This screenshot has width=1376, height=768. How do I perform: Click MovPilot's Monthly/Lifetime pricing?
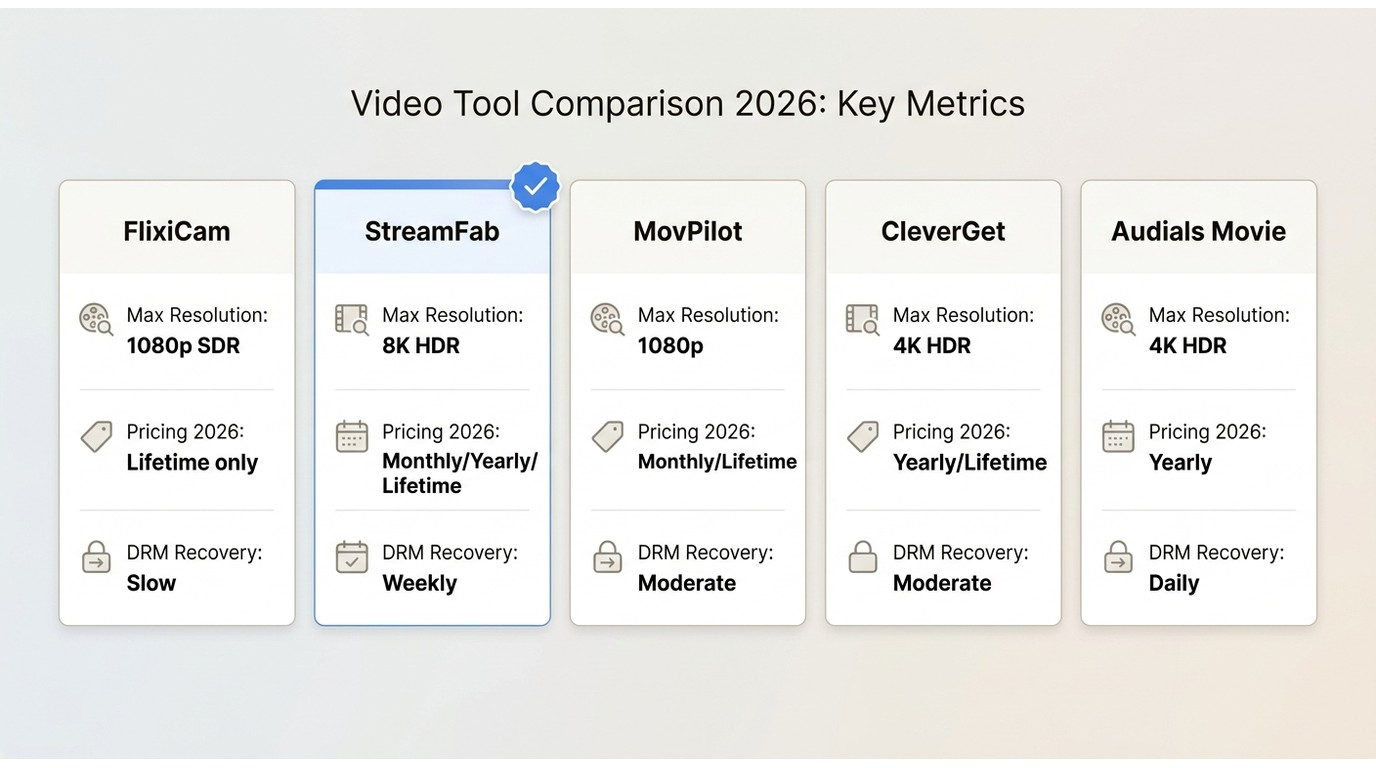[717, 462]
